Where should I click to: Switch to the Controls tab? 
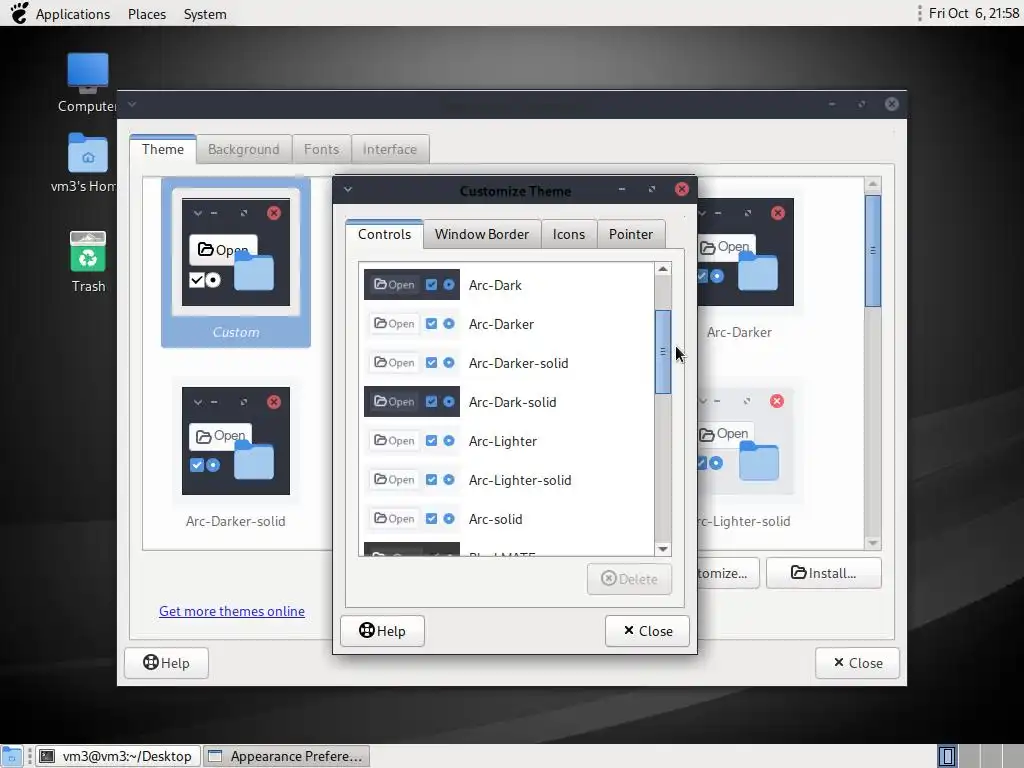[x=384, y=234]
